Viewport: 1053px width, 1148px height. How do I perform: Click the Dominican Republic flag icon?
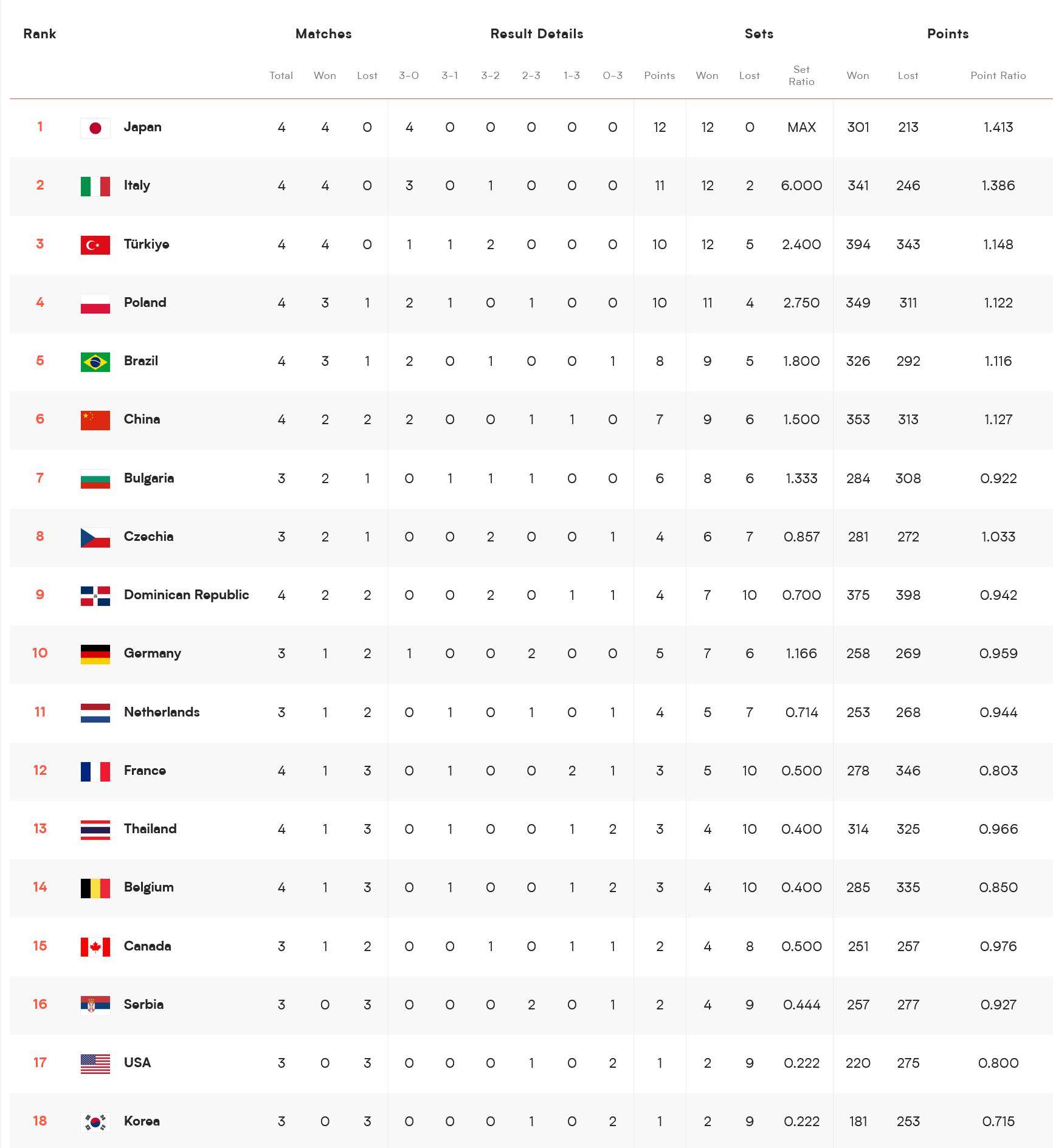point(95,596)
